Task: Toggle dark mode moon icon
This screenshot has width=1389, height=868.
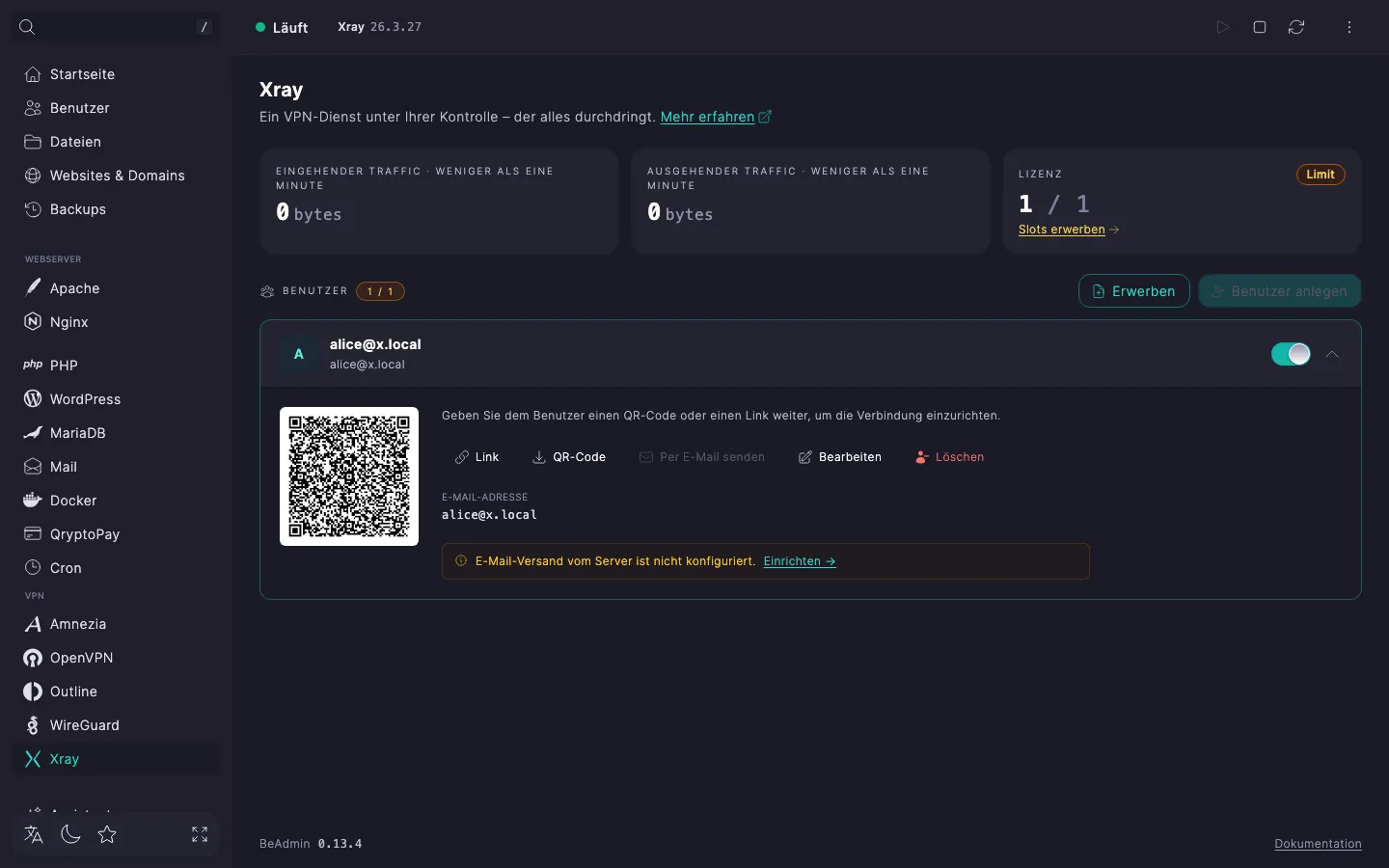Action: pyautogui.click(x=70, y=834)
